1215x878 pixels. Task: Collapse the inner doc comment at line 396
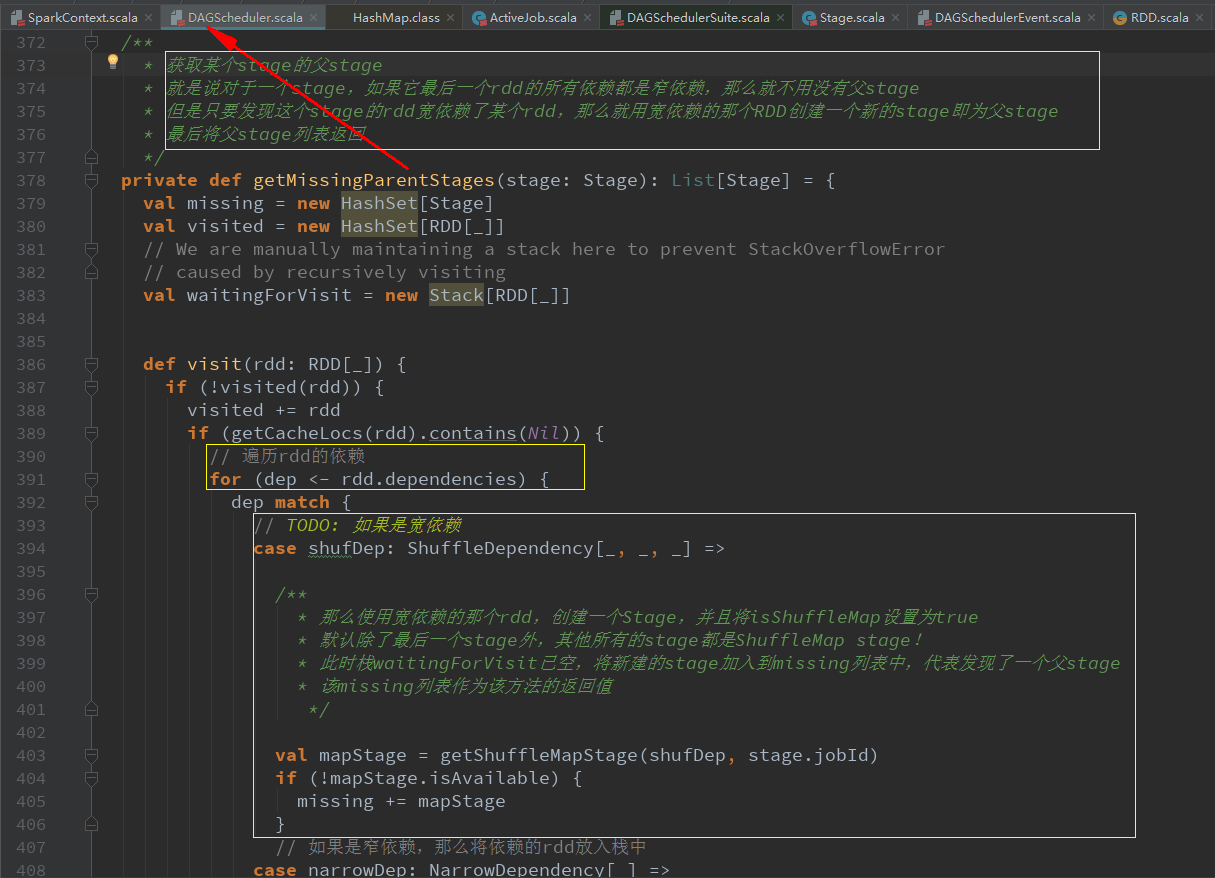tap(91, 594)
